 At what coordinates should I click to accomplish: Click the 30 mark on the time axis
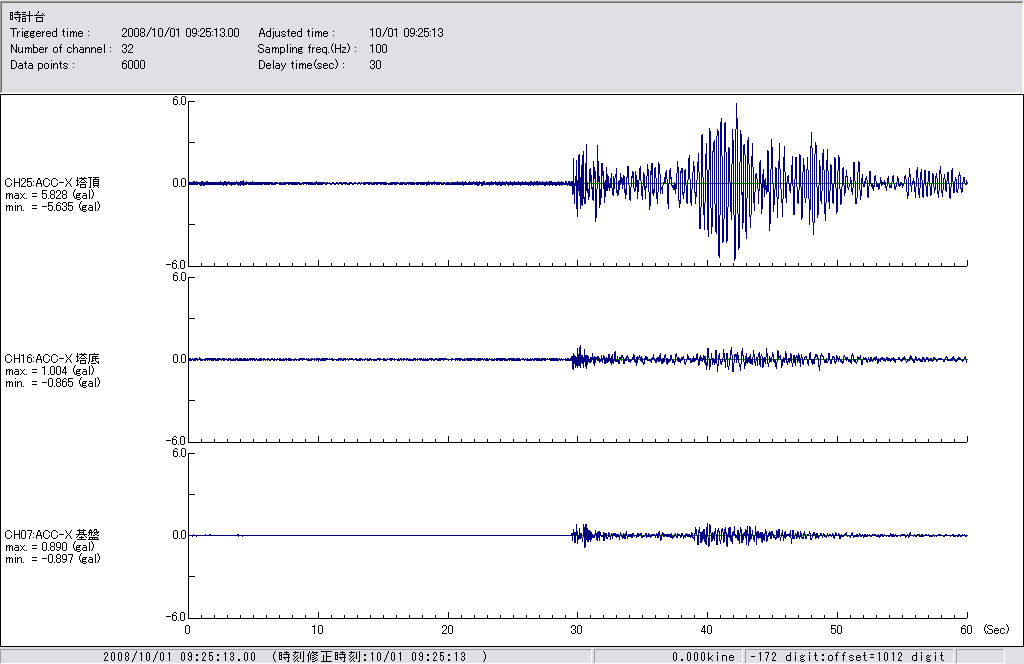pos(577,631)
